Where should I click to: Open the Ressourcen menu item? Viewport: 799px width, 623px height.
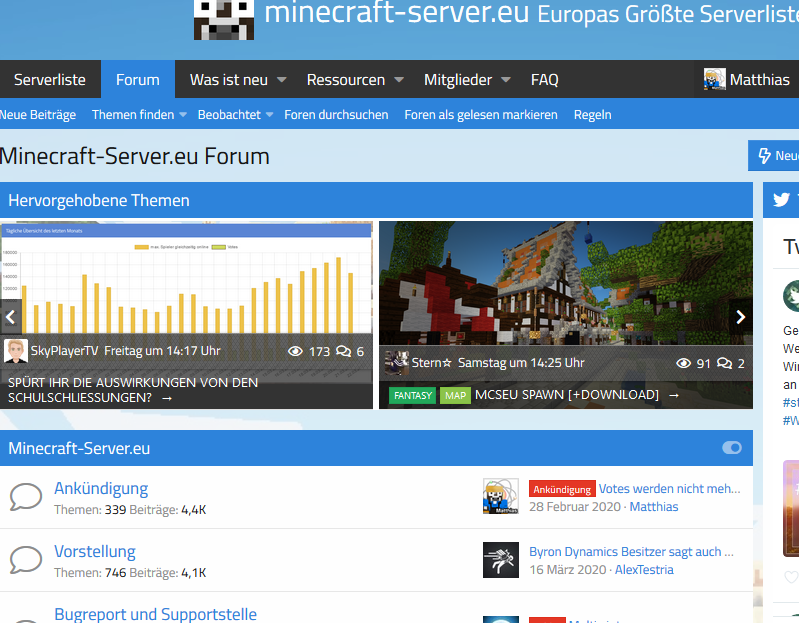[x=346, y=79]
